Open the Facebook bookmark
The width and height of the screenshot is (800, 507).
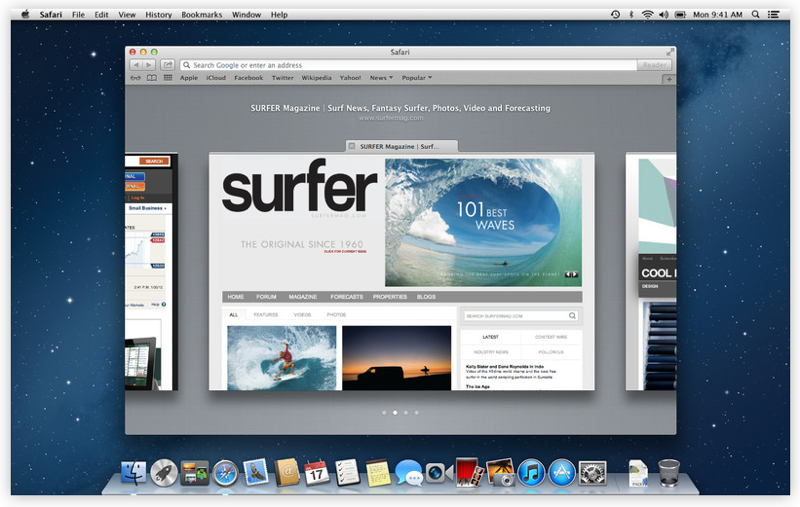tap(248, 78)
